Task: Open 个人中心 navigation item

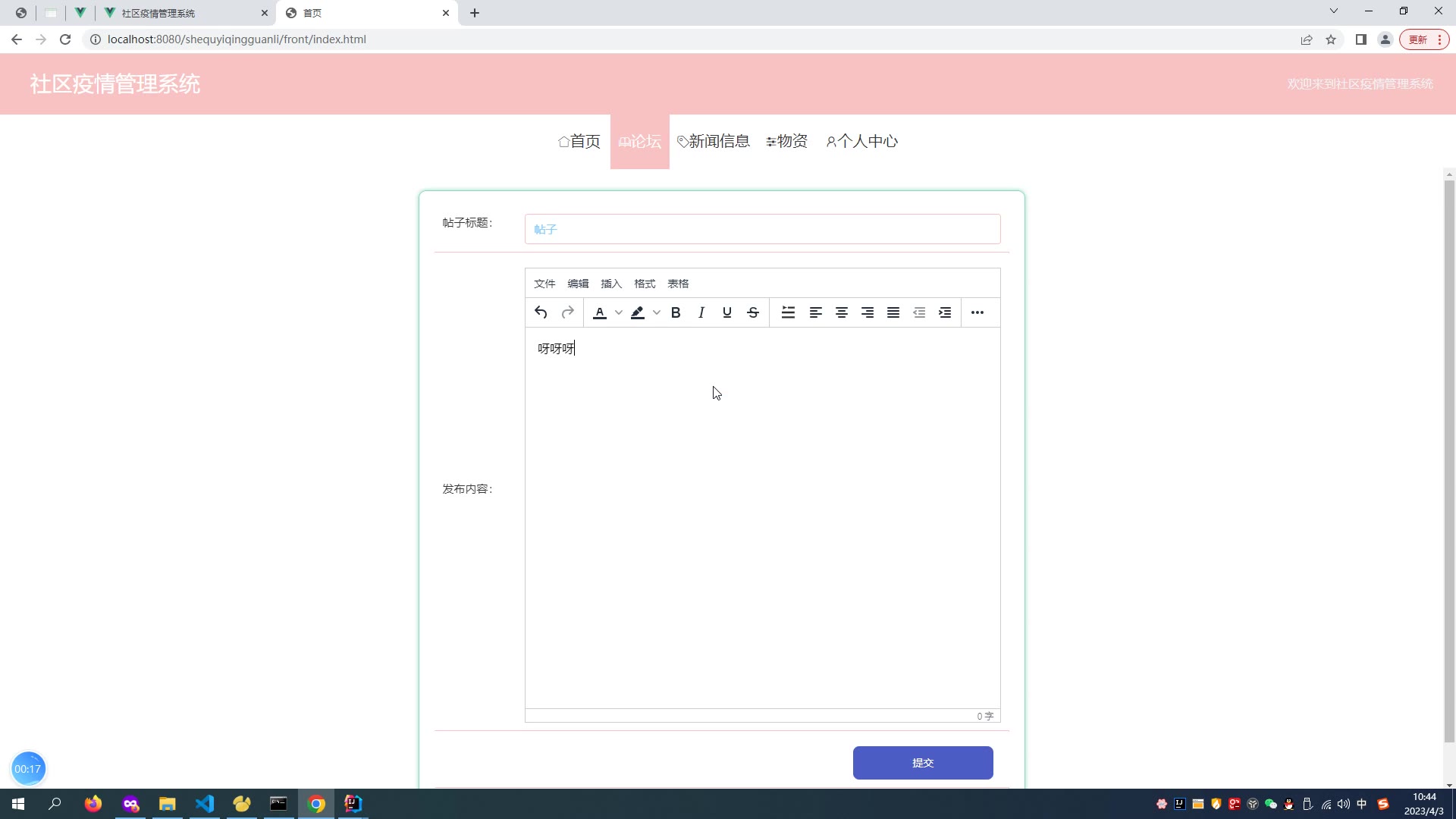Action: 862,142
